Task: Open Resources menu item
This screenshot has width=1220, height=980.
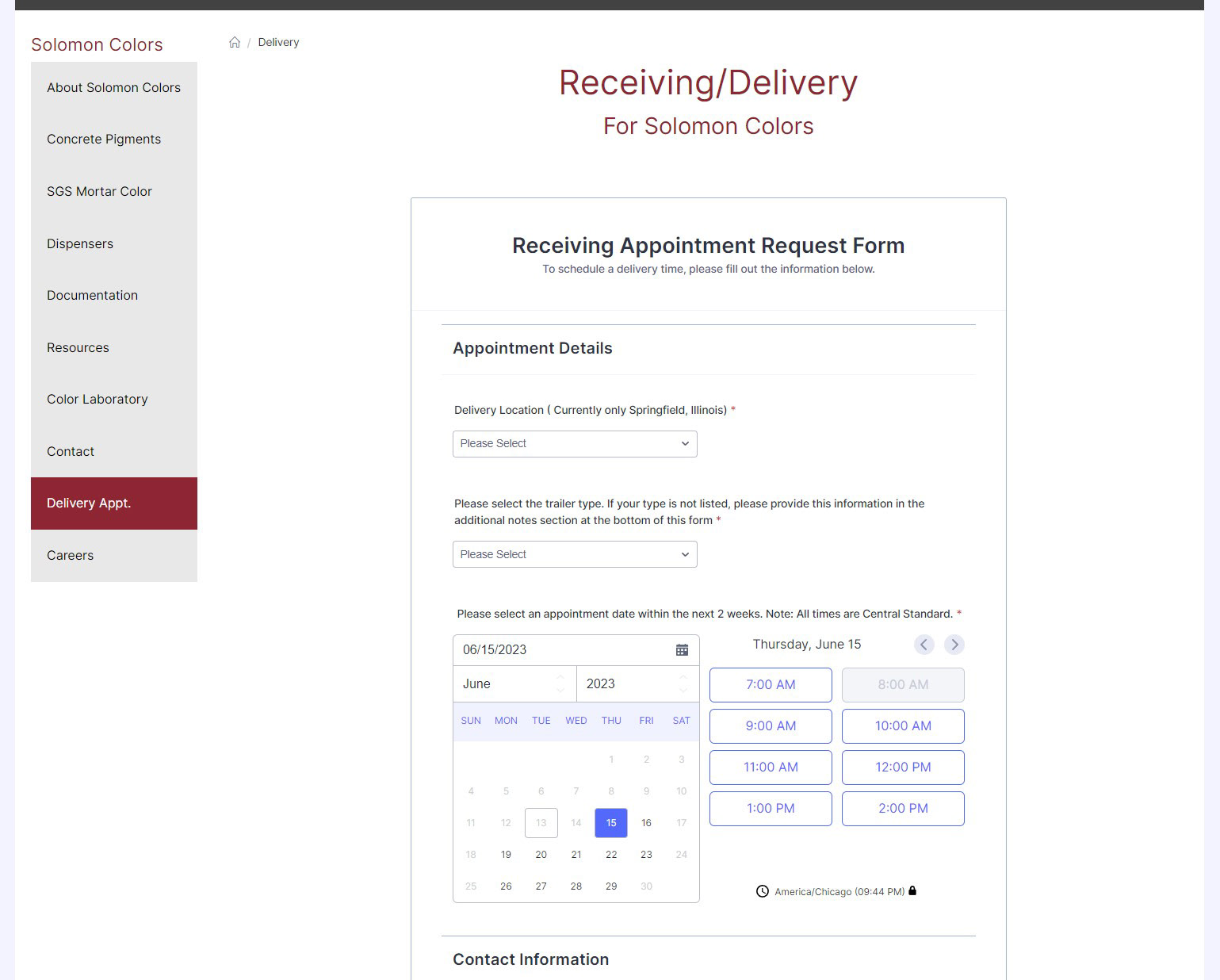Action: point(114,347)
